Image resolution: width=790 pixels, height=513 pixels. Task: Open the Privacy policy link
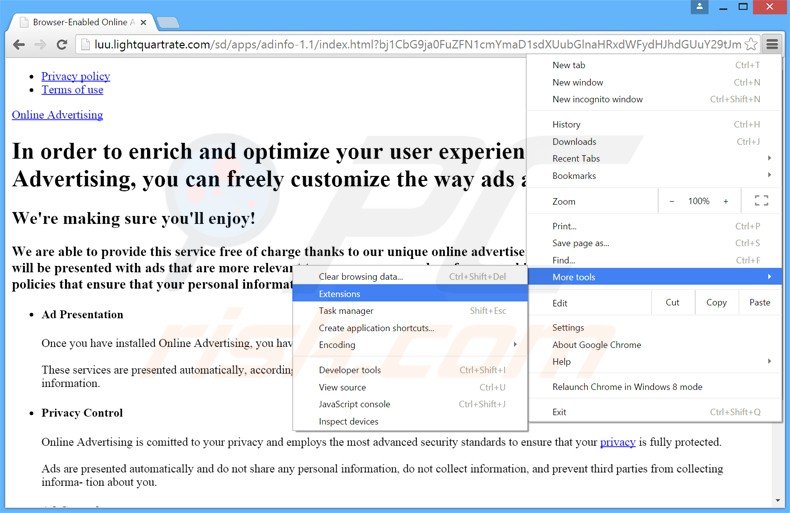point(76,76)
